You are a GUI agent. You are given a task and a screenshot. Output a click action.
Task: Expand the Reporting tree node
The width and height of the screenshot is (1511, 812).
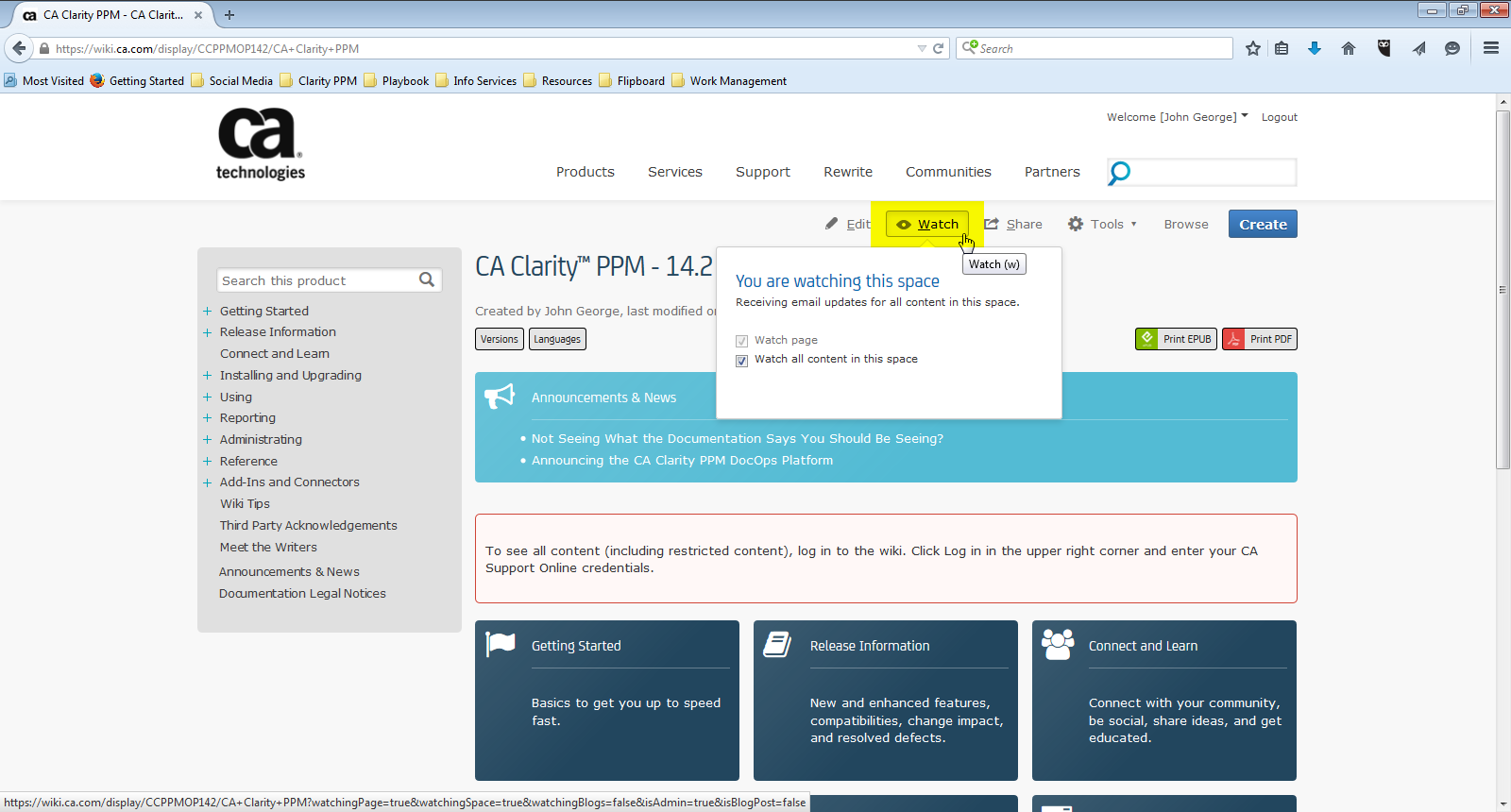coord(207,417)
